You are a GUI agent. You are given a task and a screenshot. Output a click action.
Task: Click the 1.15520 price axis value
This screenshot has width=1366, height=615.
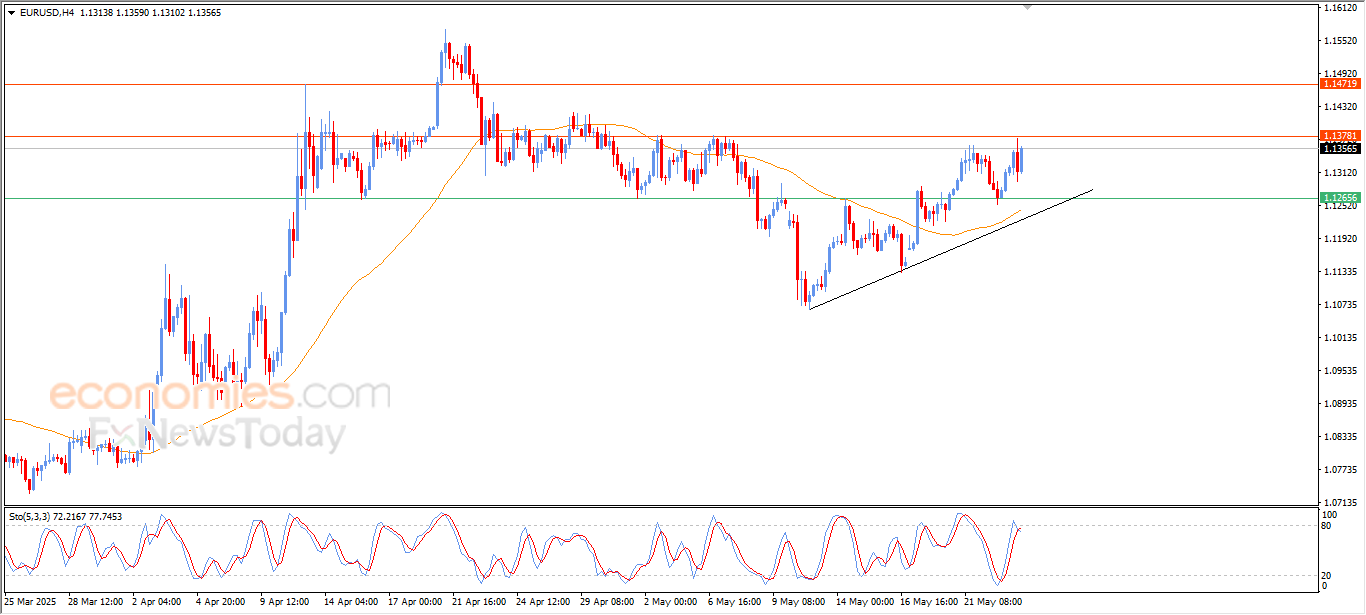click(x=1339, y=41)
